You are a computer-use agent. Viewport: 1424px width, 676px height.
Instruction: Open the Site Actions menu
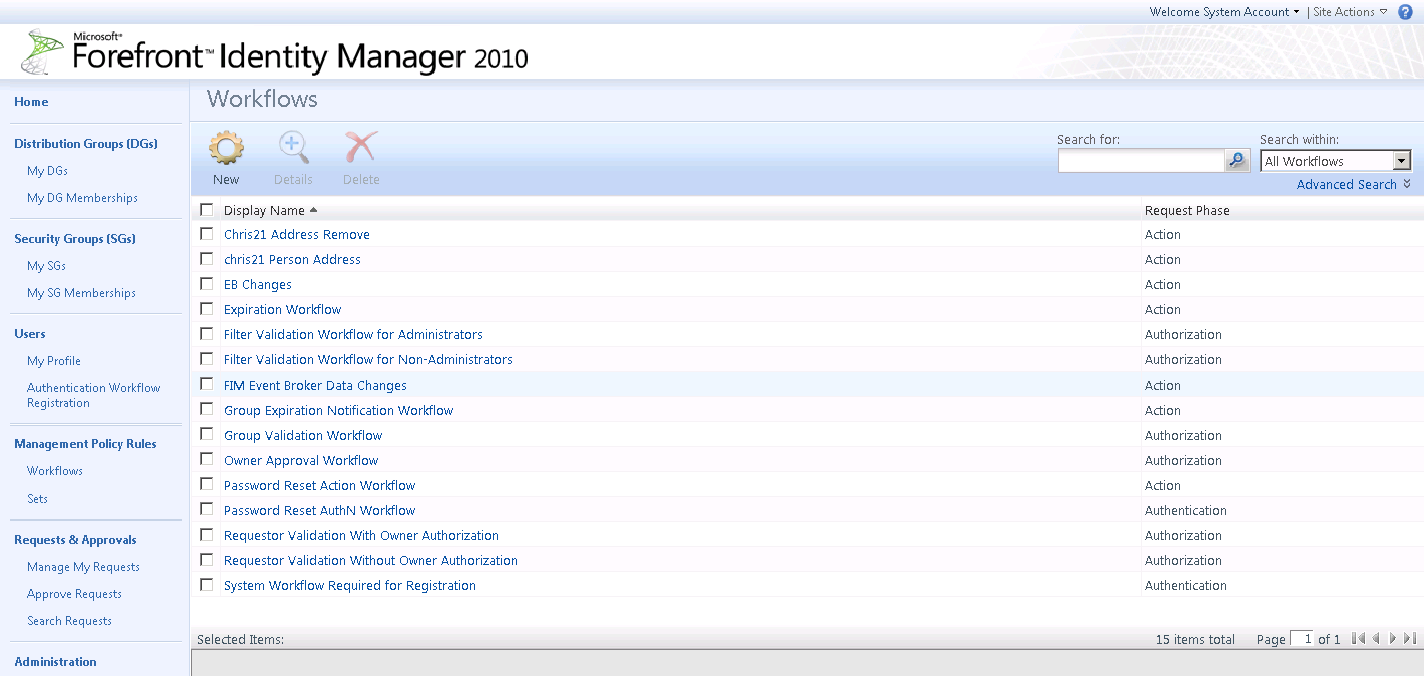click(x=1350, y=12)
